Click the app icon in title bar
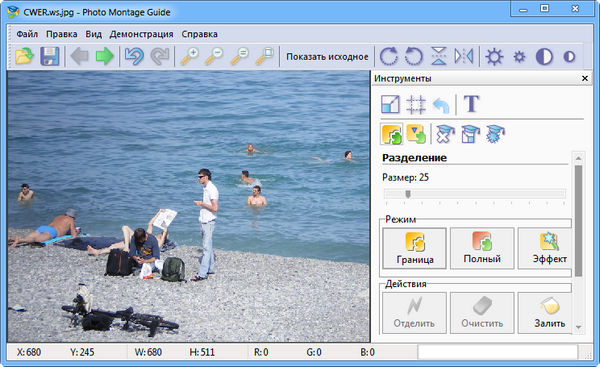Image resolution: width=600 pixels, height=367 pixels. pyautogui.click(x=13, y=12)
